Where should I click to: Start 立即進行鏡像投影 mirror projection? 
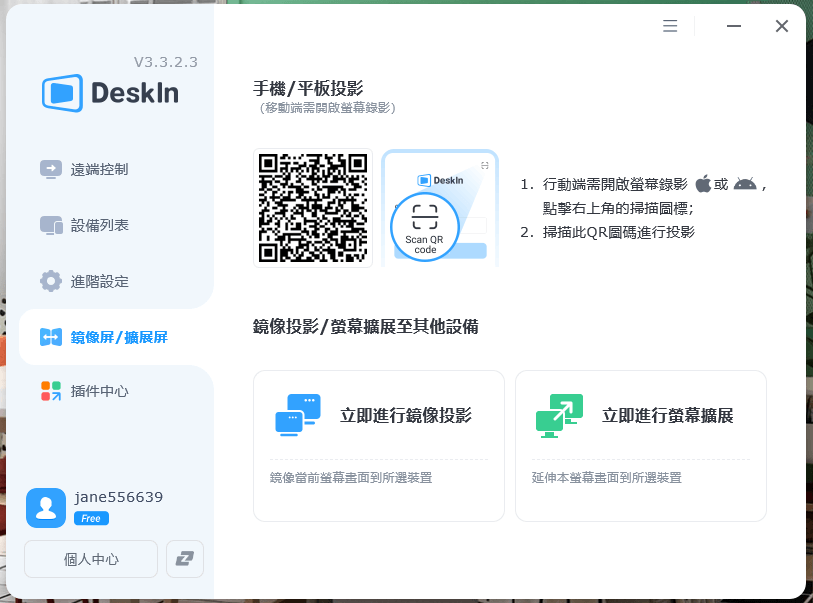coord(378,414)
